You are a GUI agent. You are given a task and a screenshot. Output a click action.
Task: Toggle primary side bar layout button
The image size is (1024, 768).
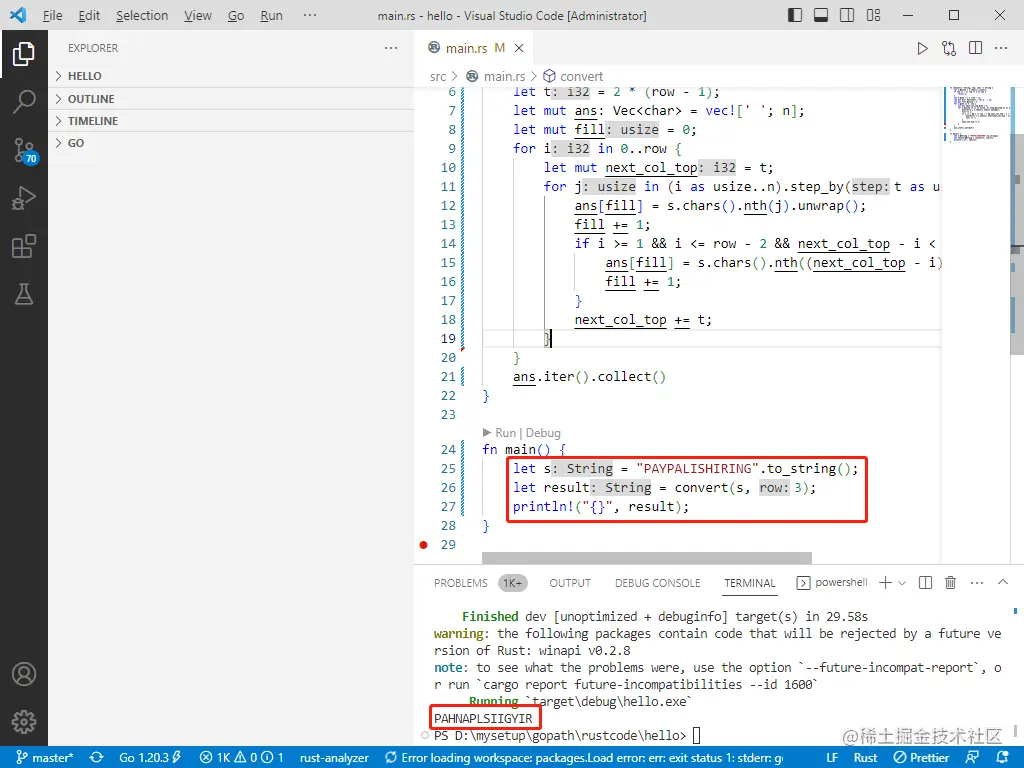tap(795, 15)
